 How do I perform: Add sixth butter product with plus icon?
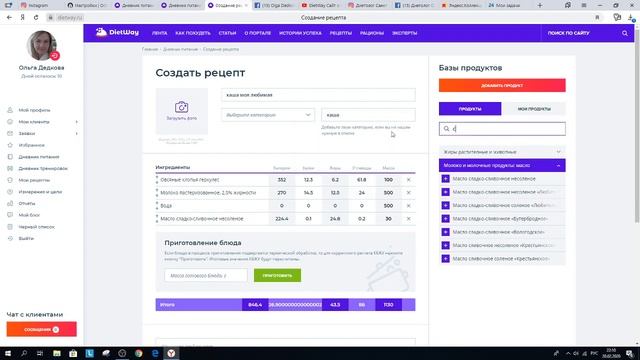(445, 245)
